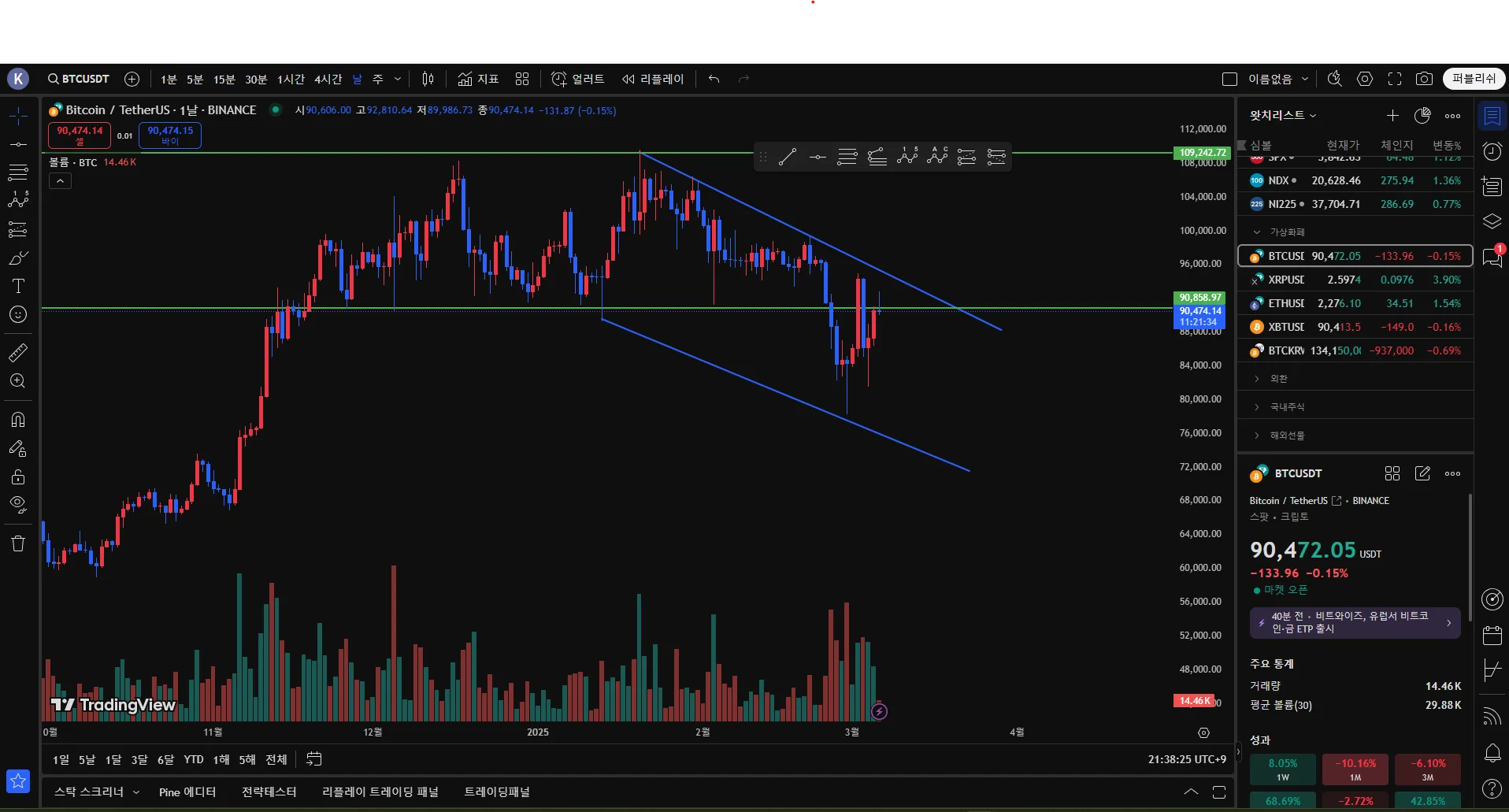Open the 지표 indicators button
1509x812 pixels.
[479, 79]
